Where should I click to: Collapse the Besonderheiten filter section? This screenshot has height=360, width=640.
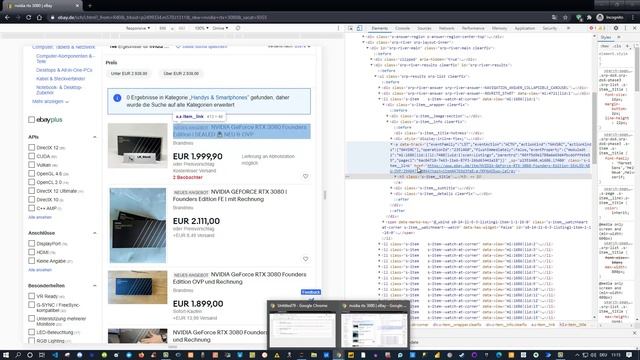tap(95, 286)
